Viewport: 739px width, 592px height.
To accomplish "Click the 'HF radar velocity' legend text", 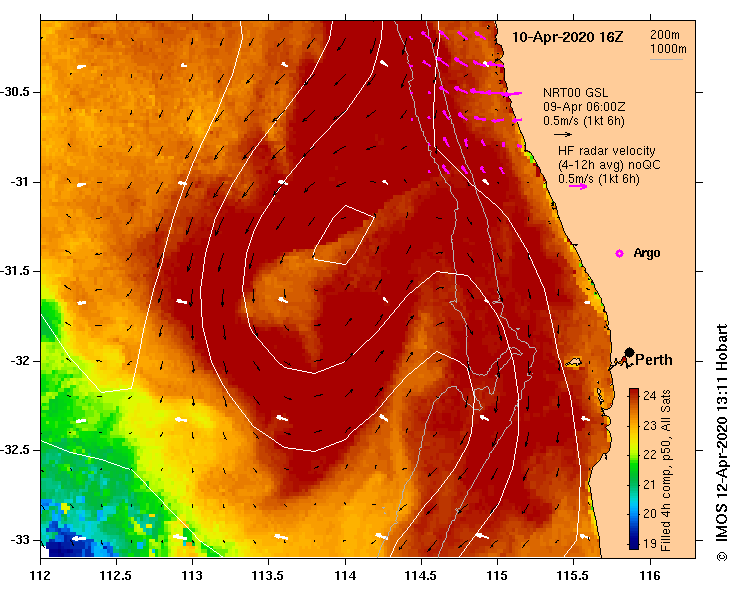I will tap(607, 151).
